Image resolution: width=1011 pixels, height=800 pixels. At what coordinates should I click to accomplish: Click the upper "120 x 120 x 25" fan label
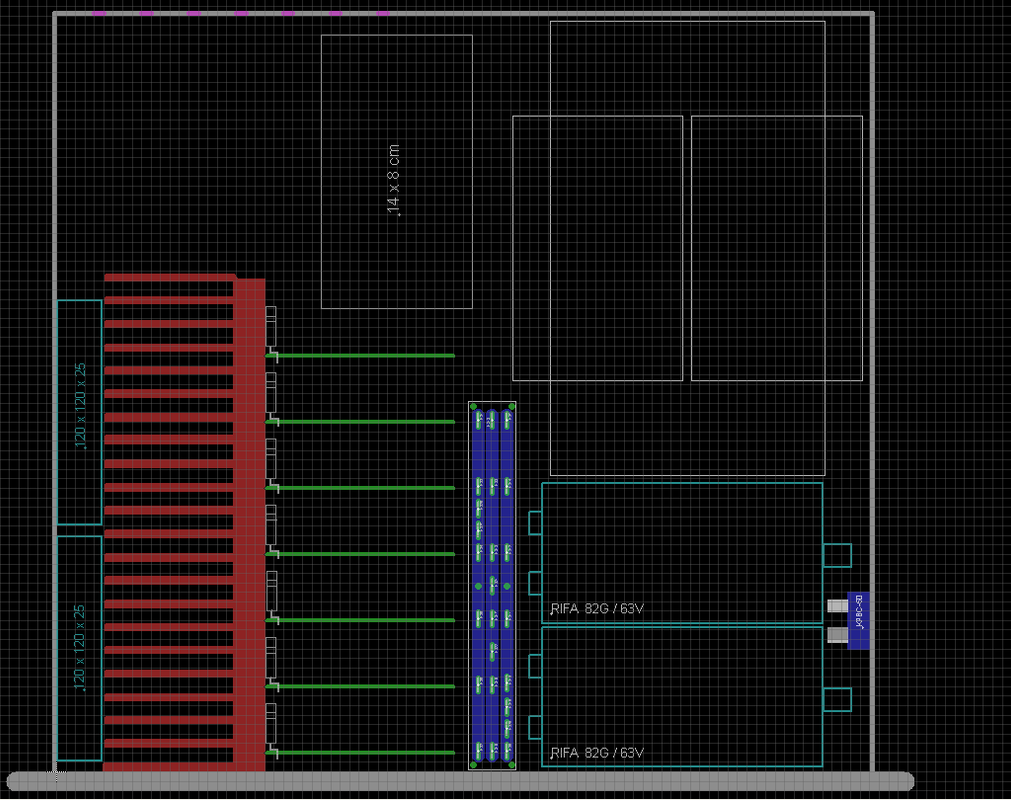tap(80, 406)
